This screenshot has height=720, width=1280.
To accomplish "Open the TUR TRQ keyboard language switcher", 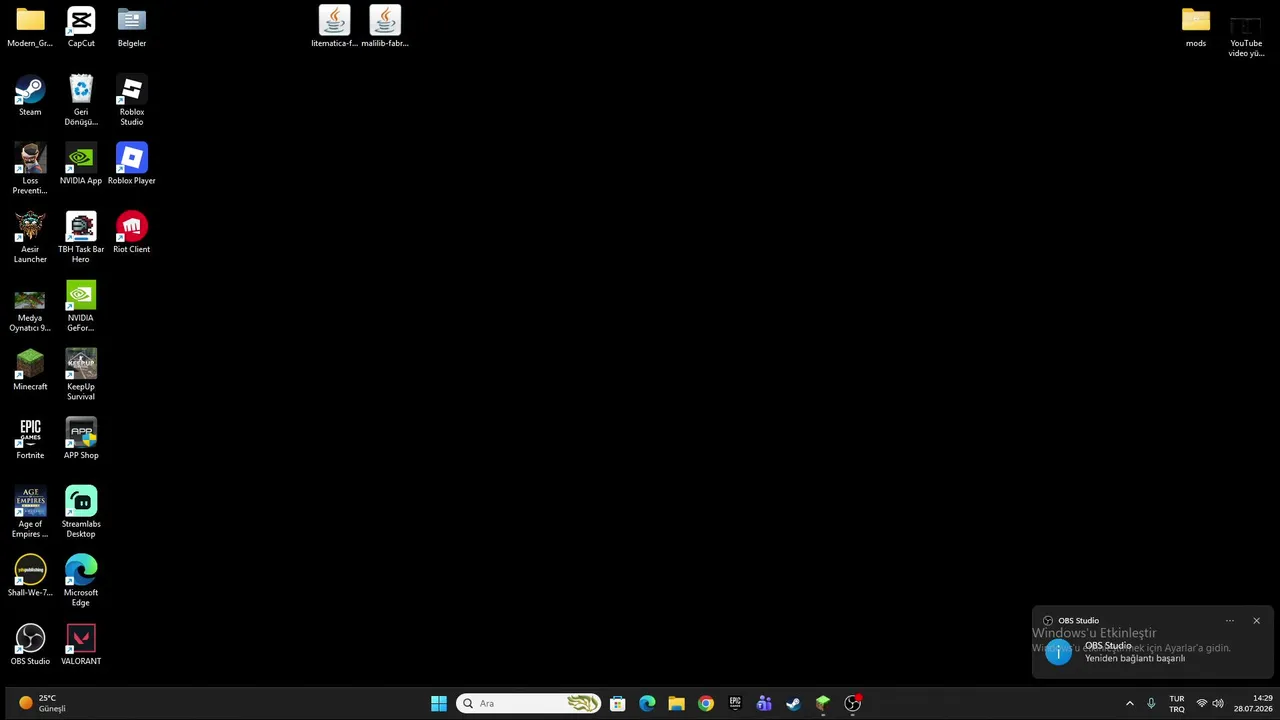I will [x=1177, y=704].
